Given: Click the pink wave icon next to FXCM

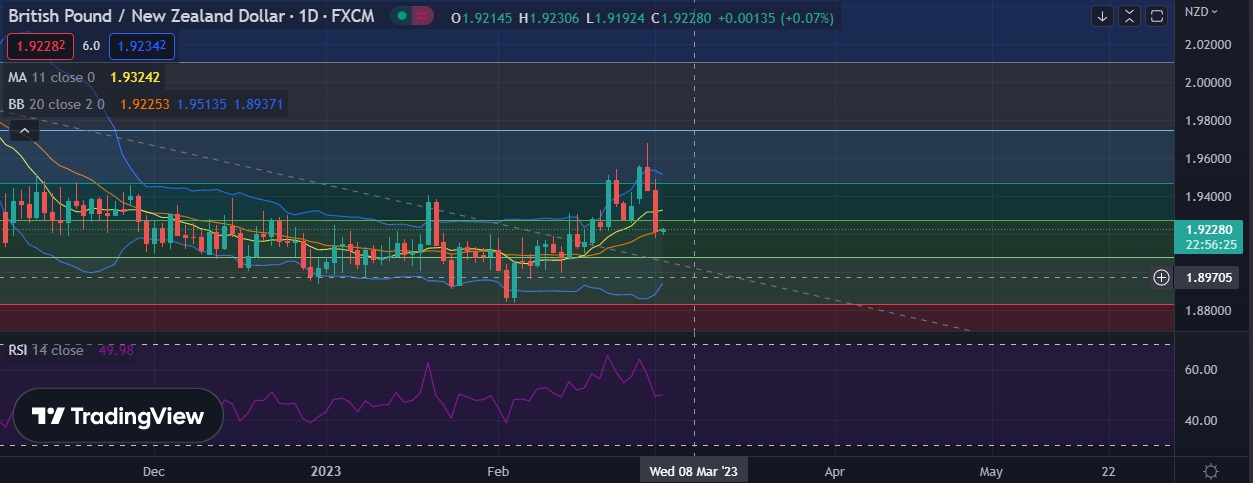Looking at the screenshot, I should tap(423, 16).
